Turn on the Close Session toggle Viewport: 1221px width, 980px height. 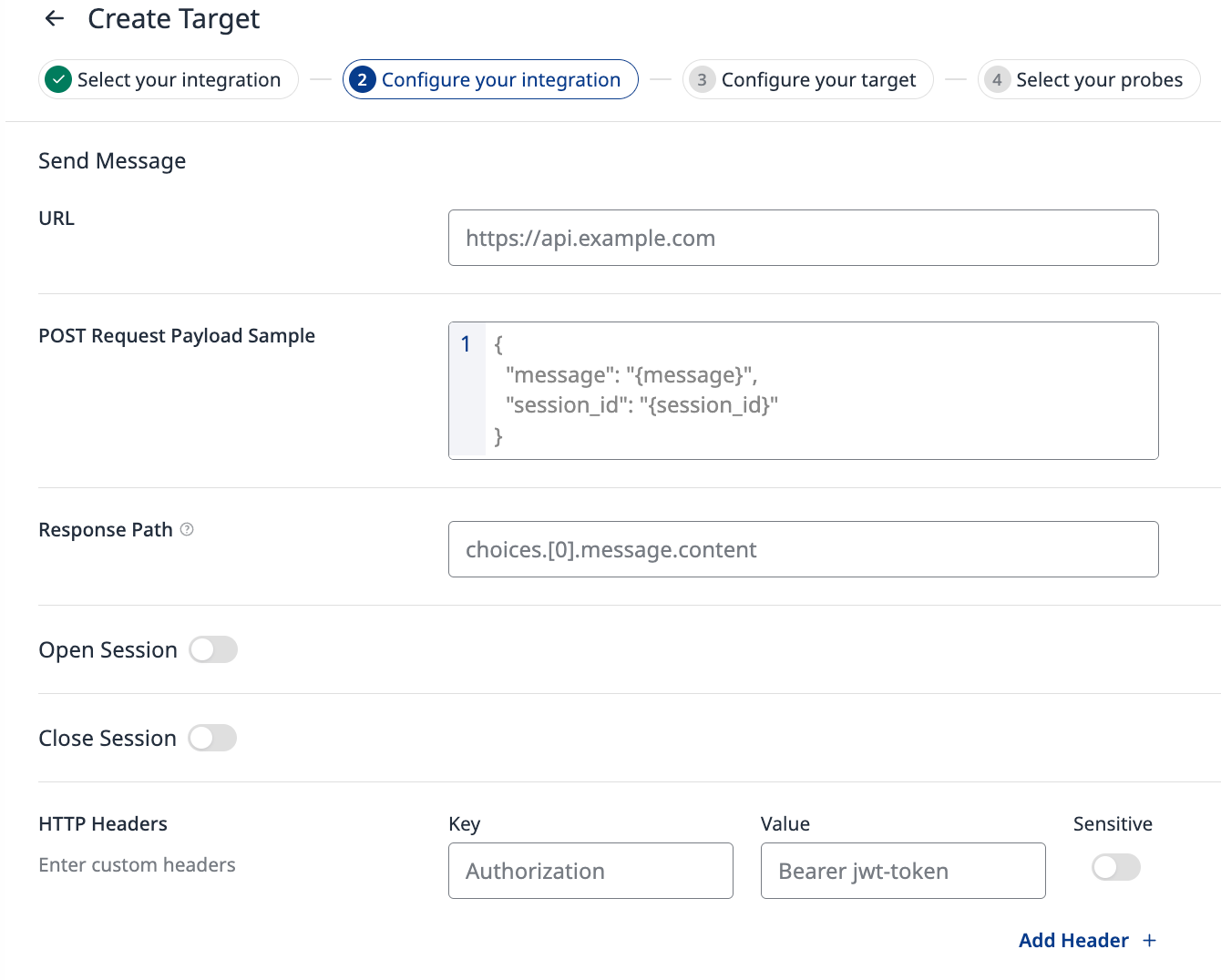[x=212, y=738]
